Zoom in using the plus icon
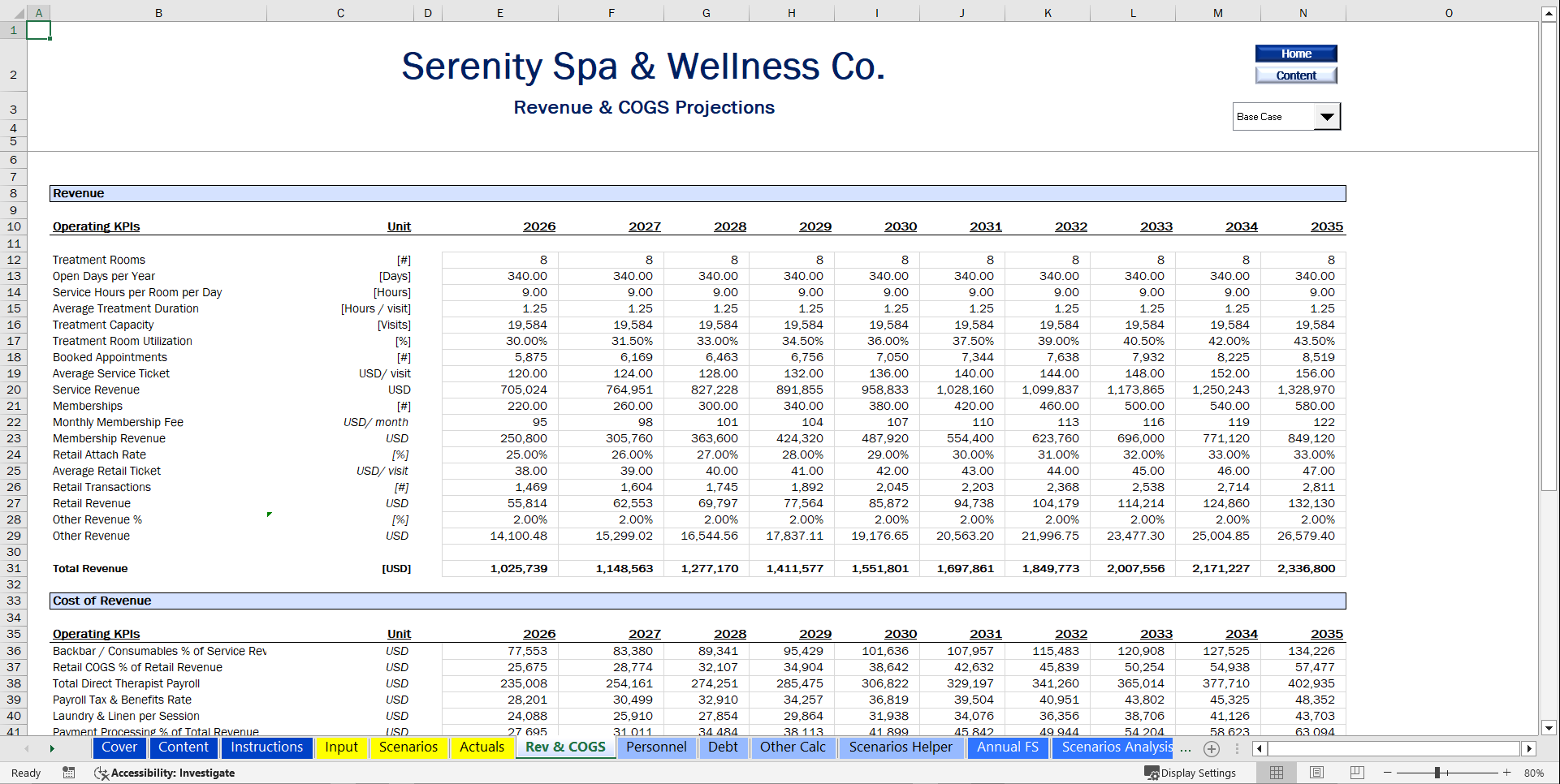The height and width of the screenshot is (784, 1560). (x=1506, y=773)
